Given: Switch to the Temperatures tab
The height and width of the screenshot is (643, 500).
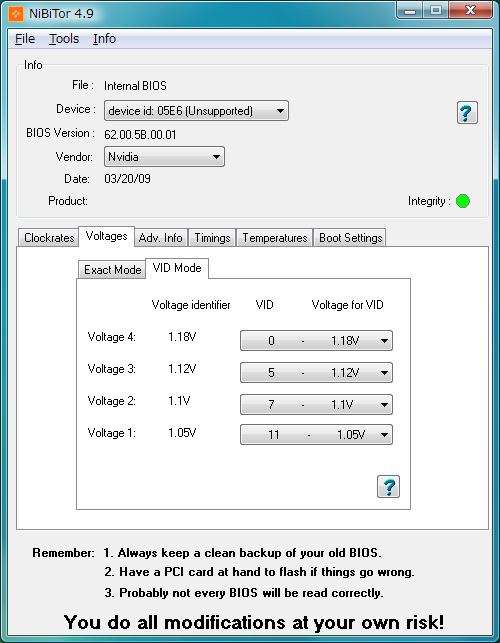Looking at the screenshot, I should click(x=274, y=238).
